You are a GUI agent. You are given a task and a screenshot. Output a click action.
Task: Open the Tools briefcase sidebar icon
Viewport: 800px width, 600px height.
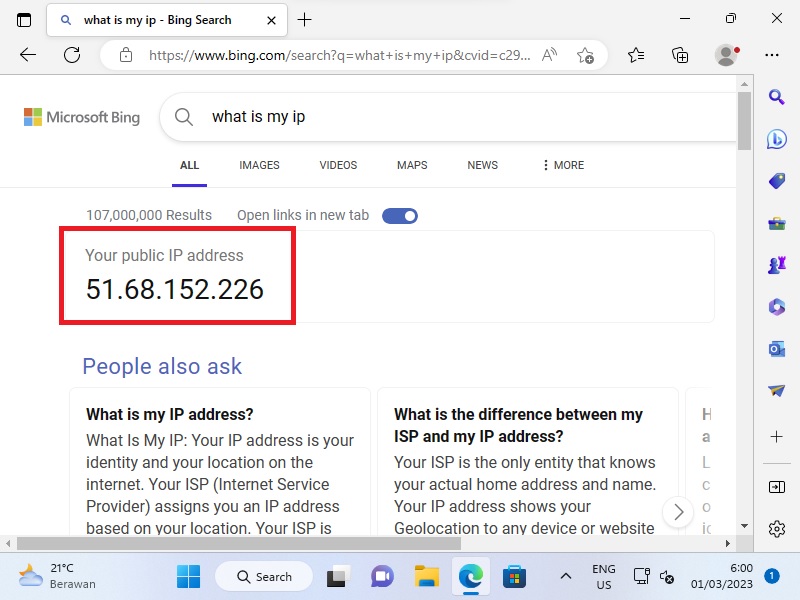tap(776, 224)
